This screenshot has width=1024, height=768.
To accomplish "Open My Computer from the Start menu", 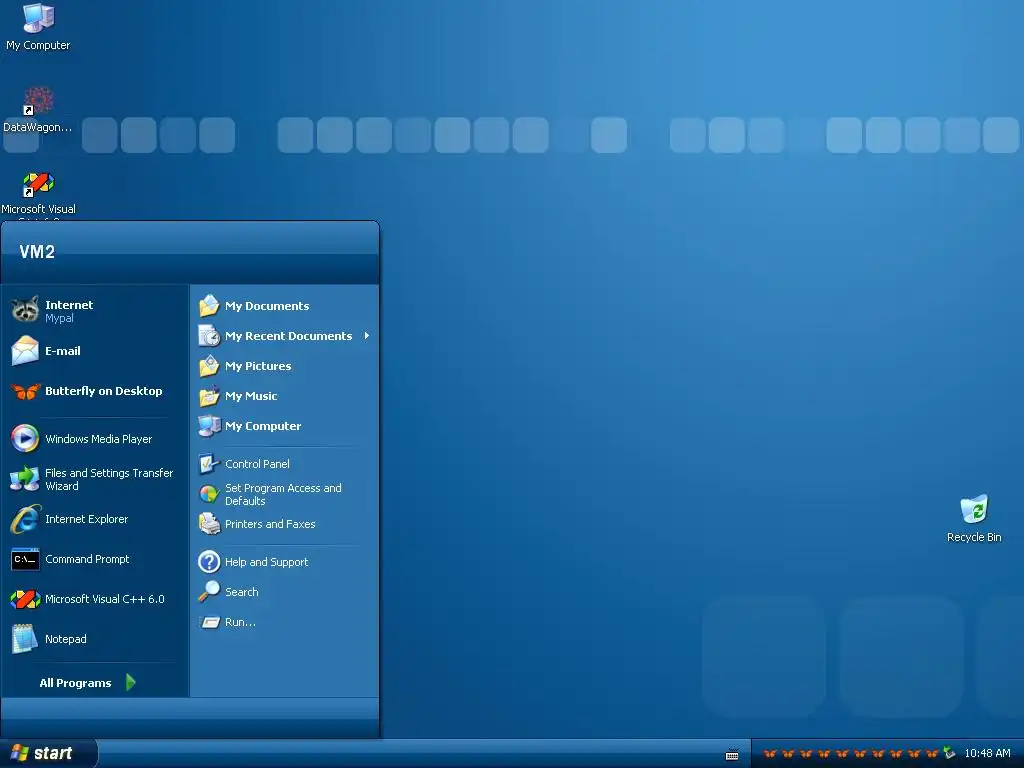I will tap(285, 426).
